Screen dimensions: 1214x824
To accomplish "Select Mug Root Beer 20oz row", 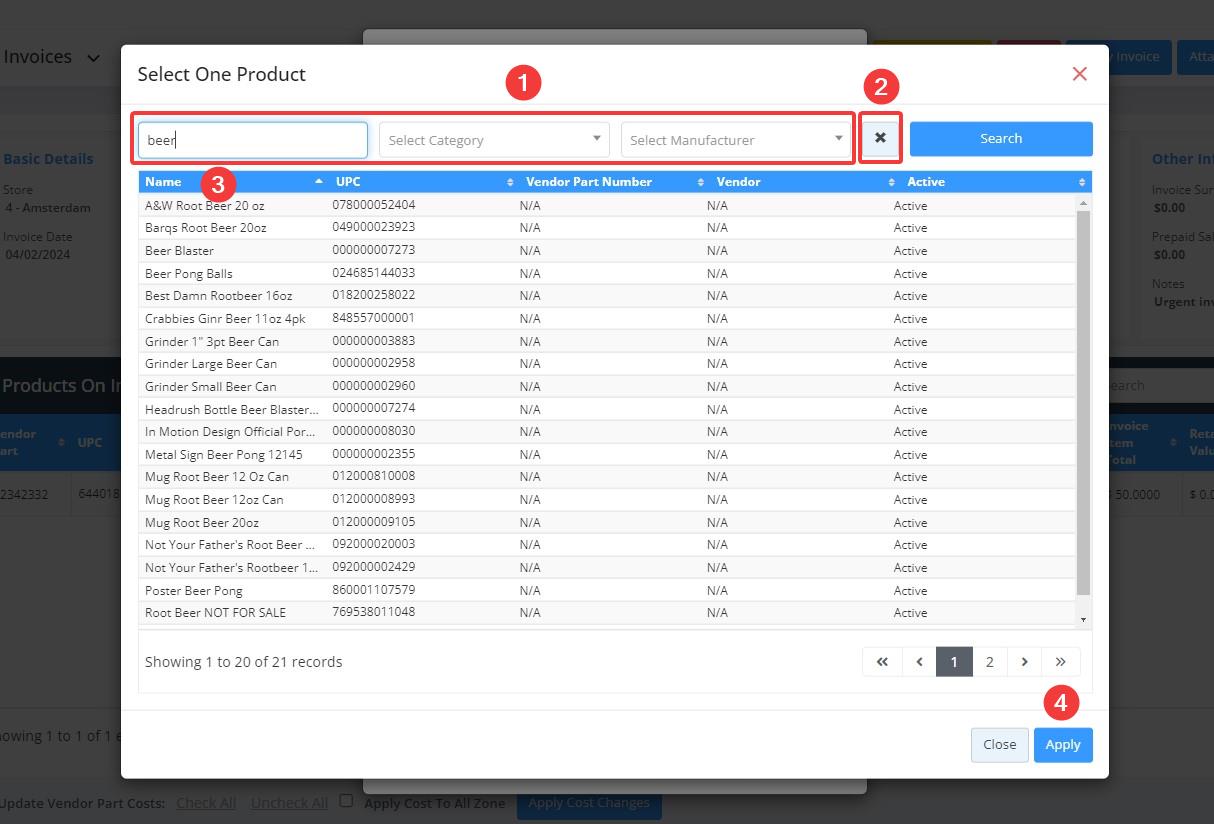I will click(607, 522).
